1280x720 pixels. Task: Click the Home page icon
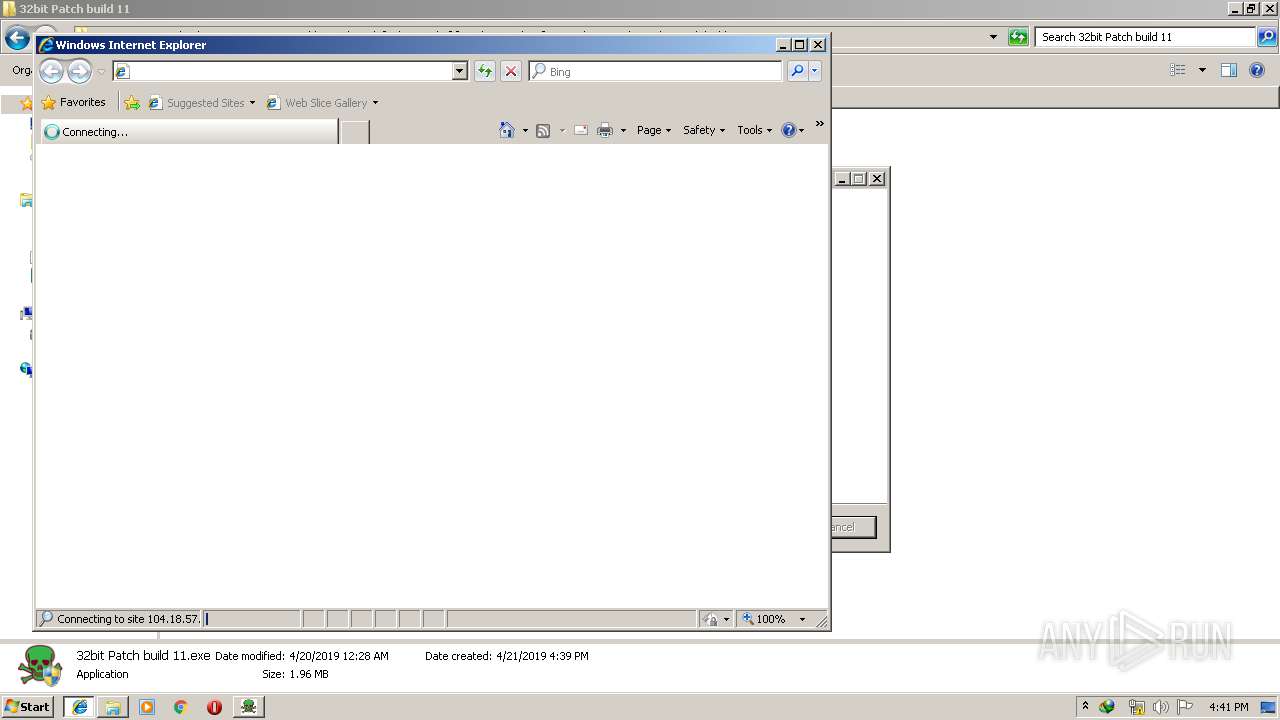[507, 130]
